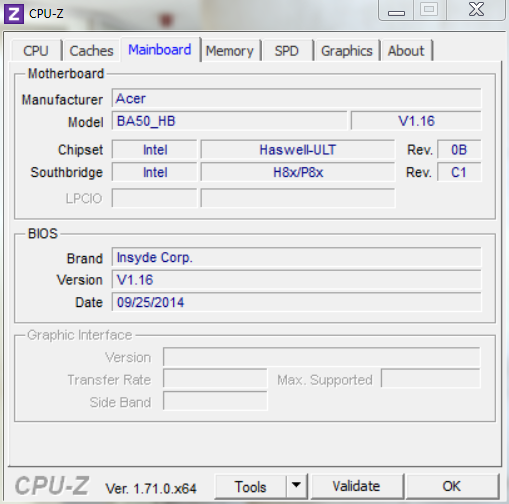The image size is (509, 504).
Task: Click the Chipset label
Action: pos(80,150)
